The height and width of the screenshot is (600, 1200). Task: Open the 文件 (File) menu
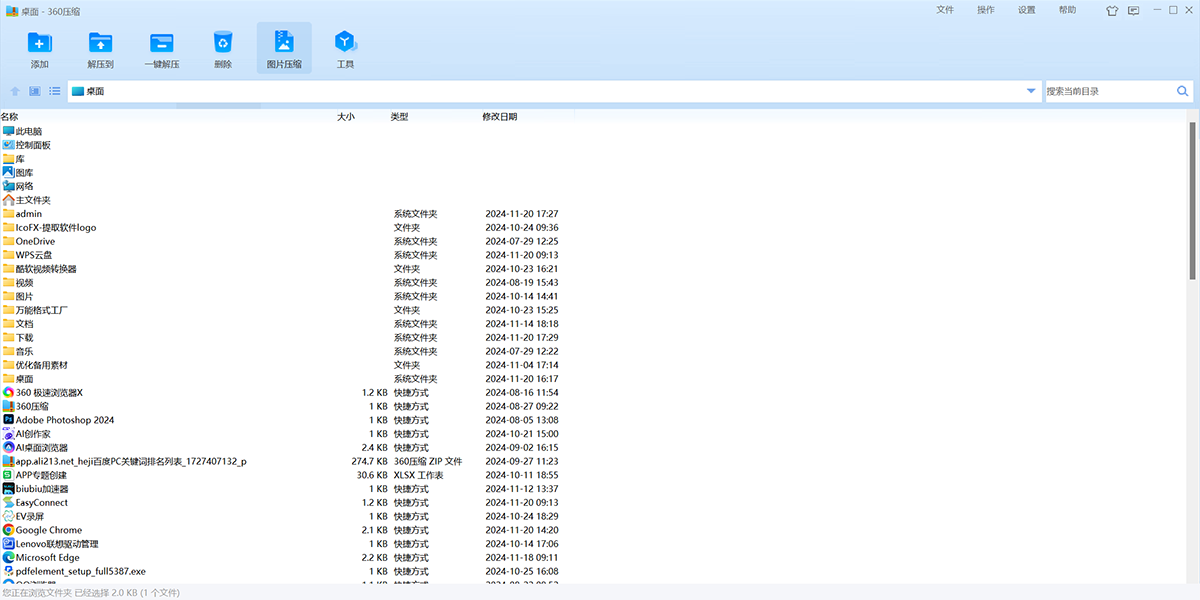click(945, 10)
